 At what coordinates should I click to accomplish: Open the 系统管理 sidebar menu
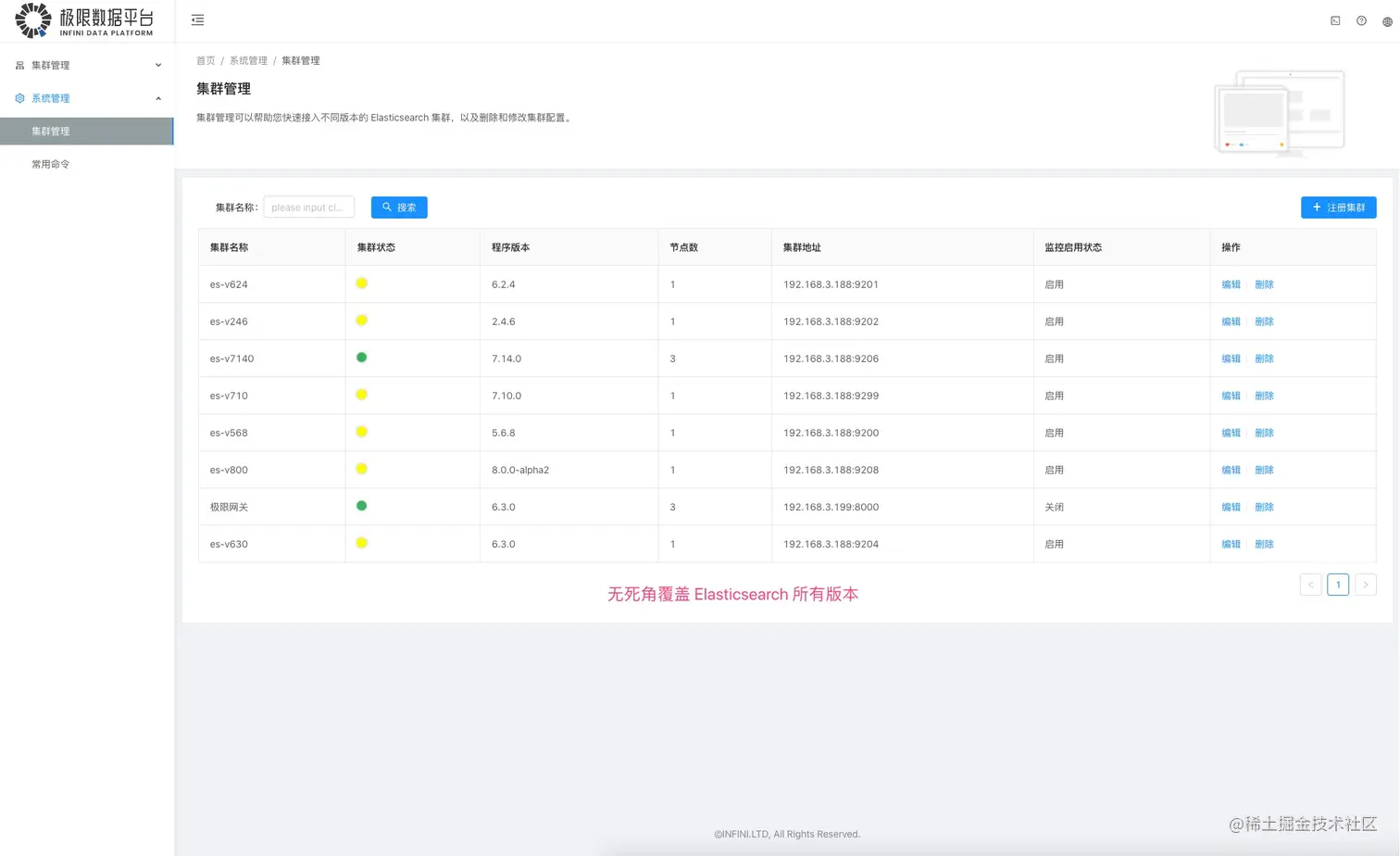tap(86, 98)
